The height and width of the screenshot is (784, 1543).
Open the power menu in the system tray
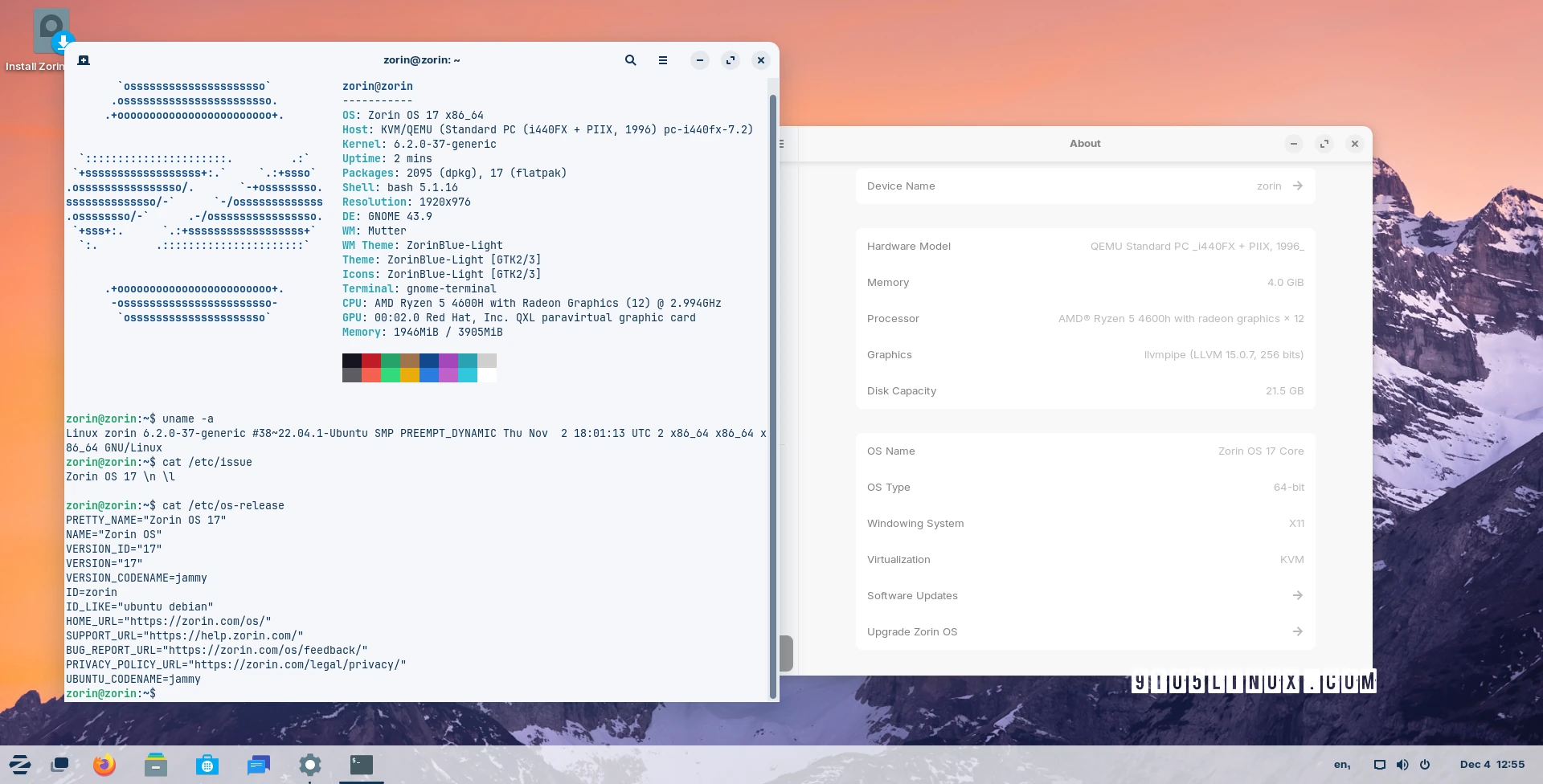(1425, 764)
